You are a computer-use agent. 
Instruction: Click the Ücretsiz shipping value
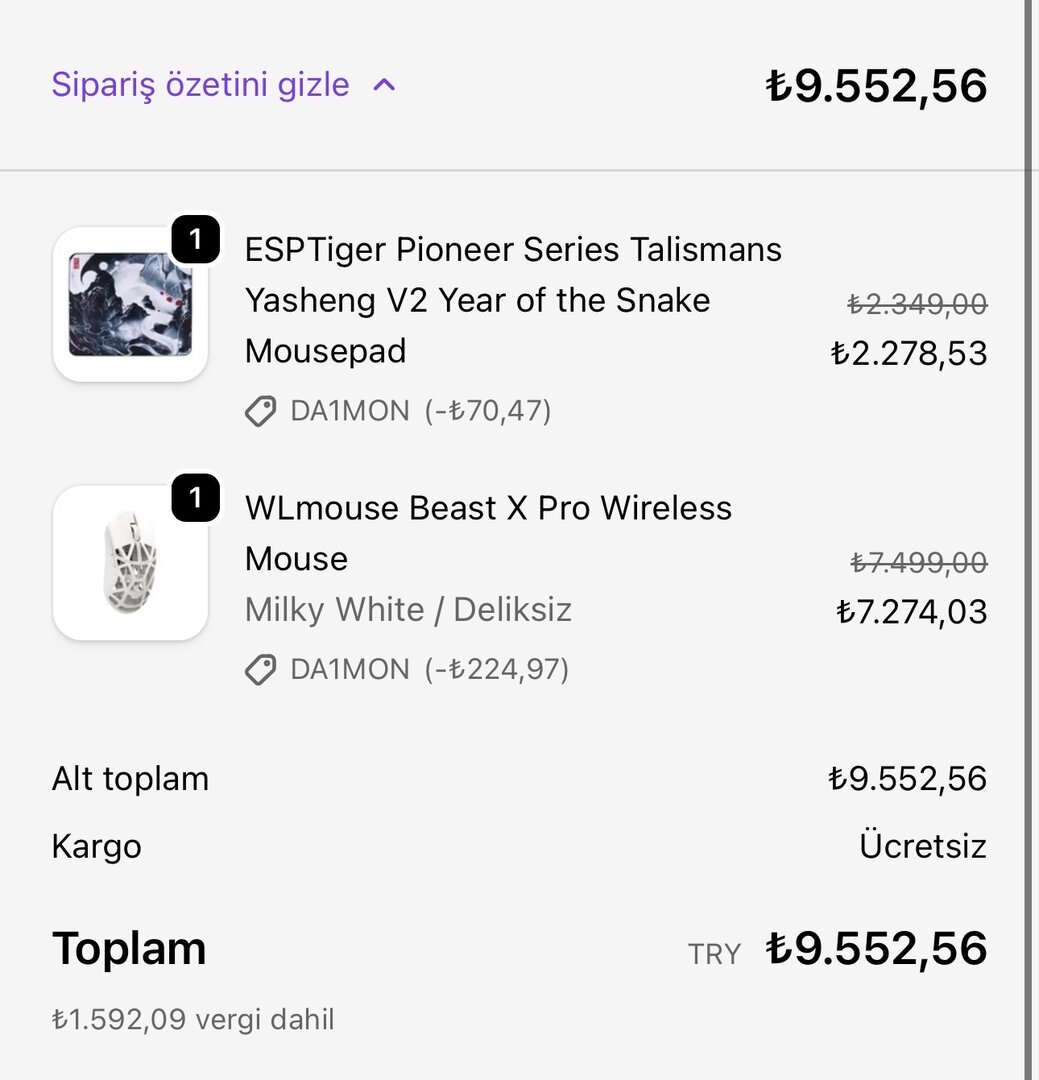click(922, 847)
